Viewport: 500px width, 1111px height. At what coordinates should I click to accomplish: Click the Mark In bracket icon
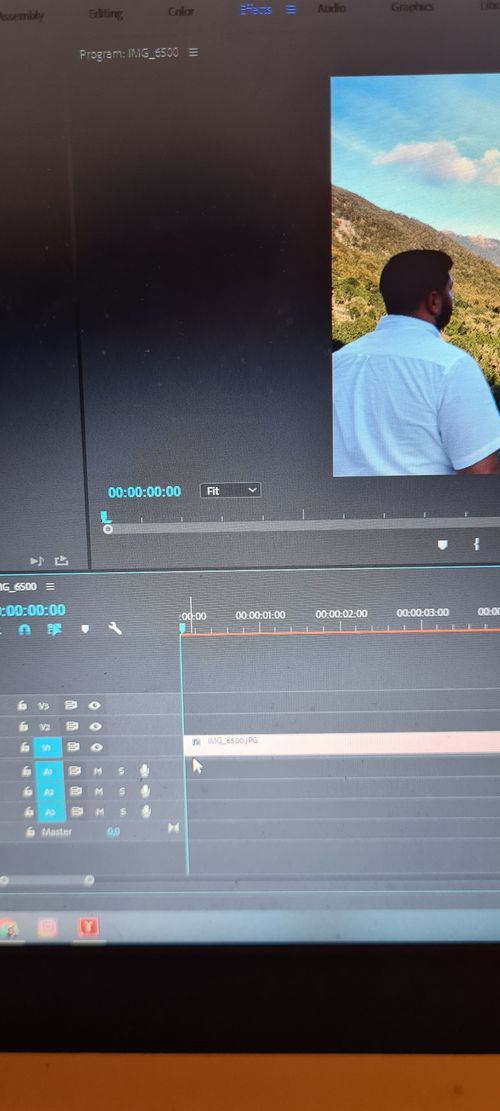click(477, 544)
